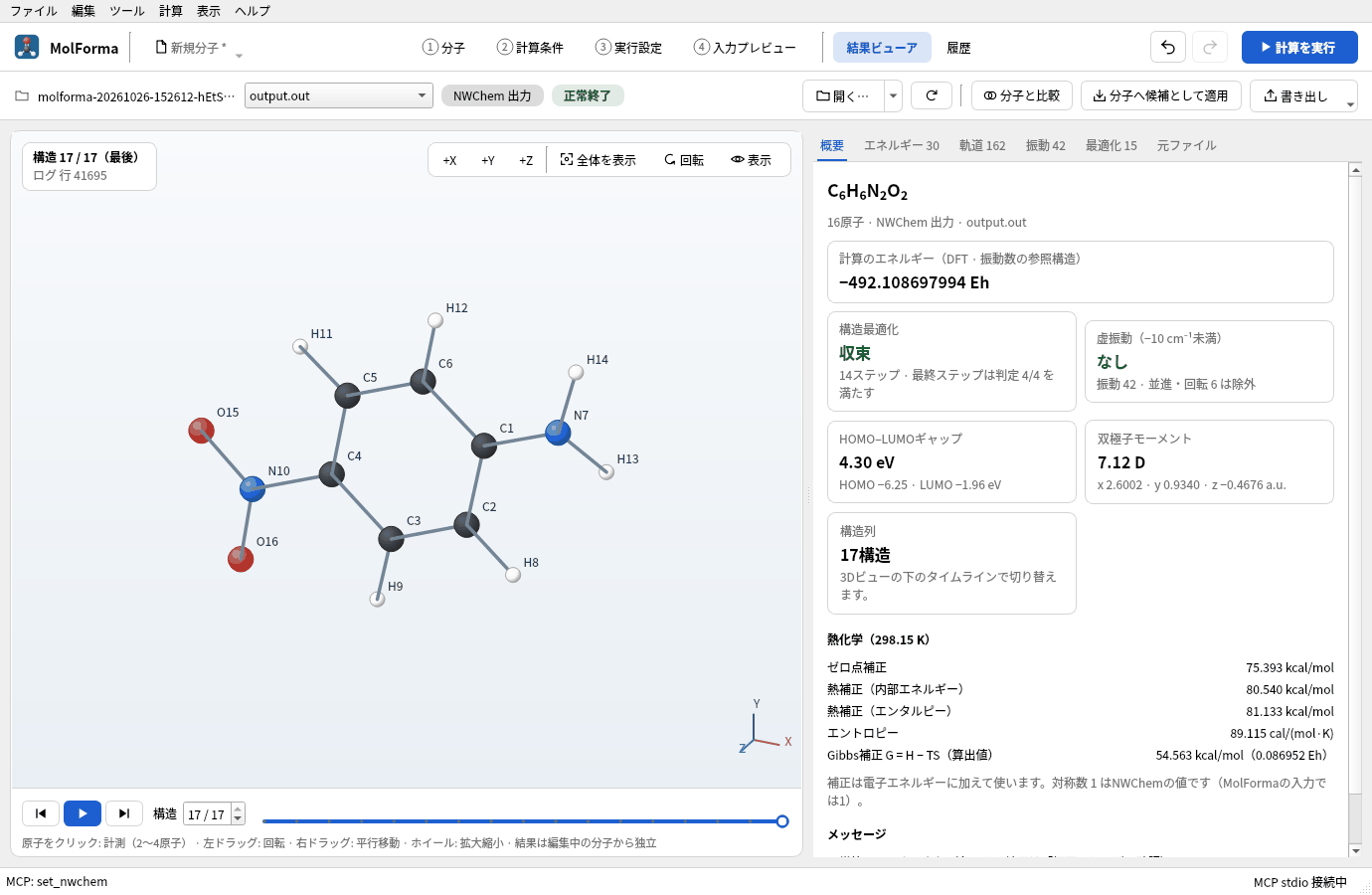Click the undo arrow button
Image resolution: width=1372 pixels, height=895 pixels.
click(x=1168, y=47)
